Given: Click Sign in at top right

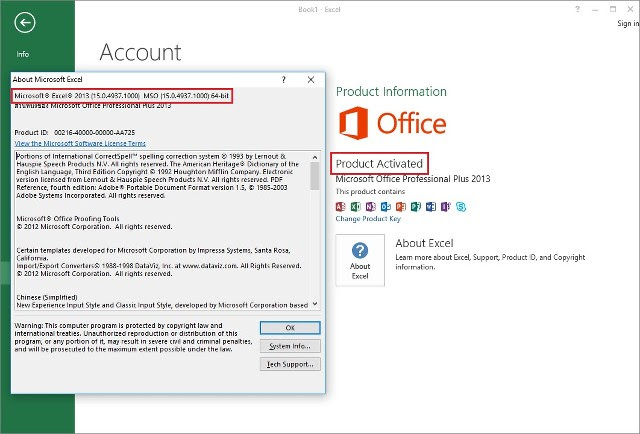Looking at the screenshot, I should [628, 23].
